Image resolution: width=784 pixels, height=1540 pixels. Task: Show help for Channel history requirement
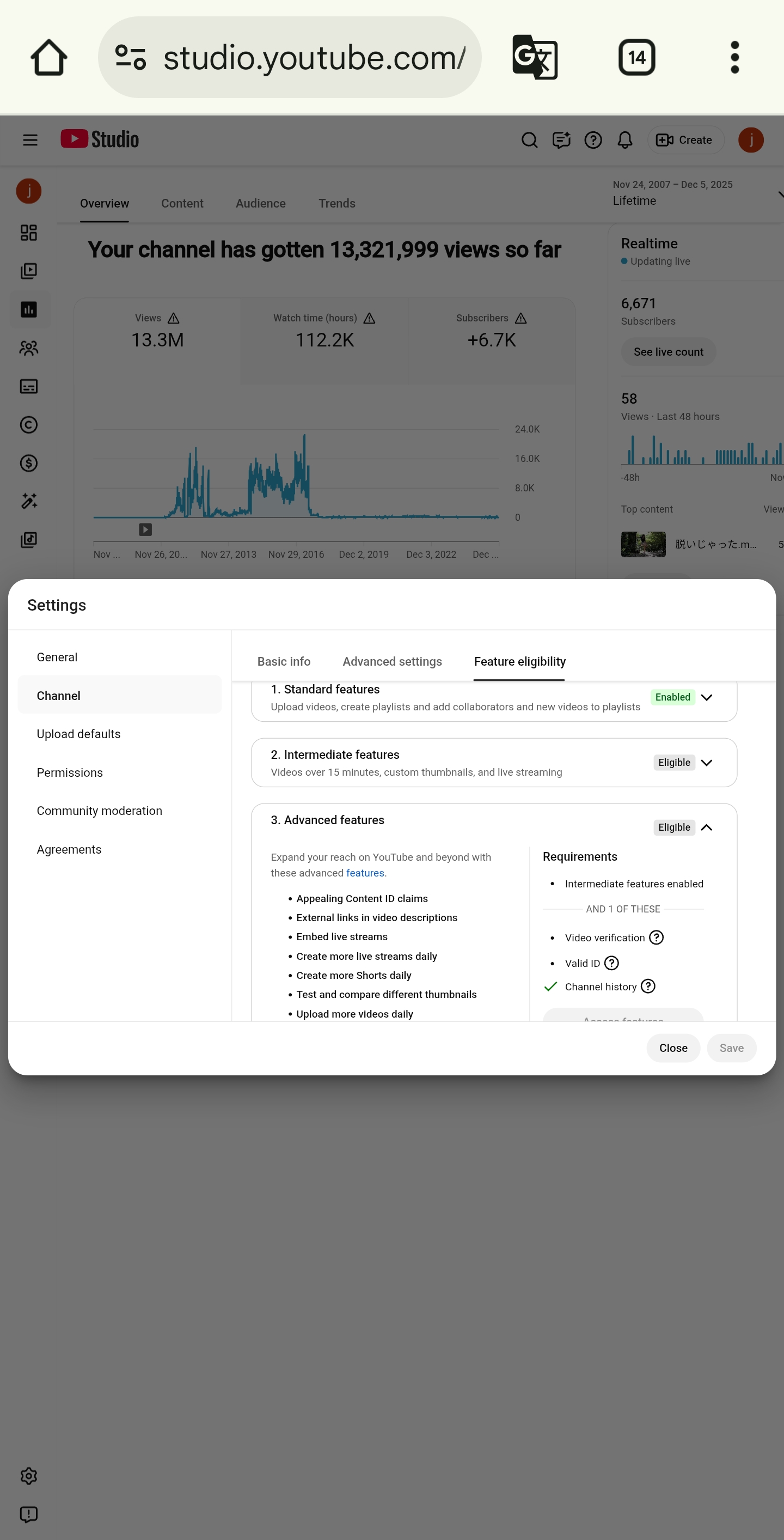[648, 987]
